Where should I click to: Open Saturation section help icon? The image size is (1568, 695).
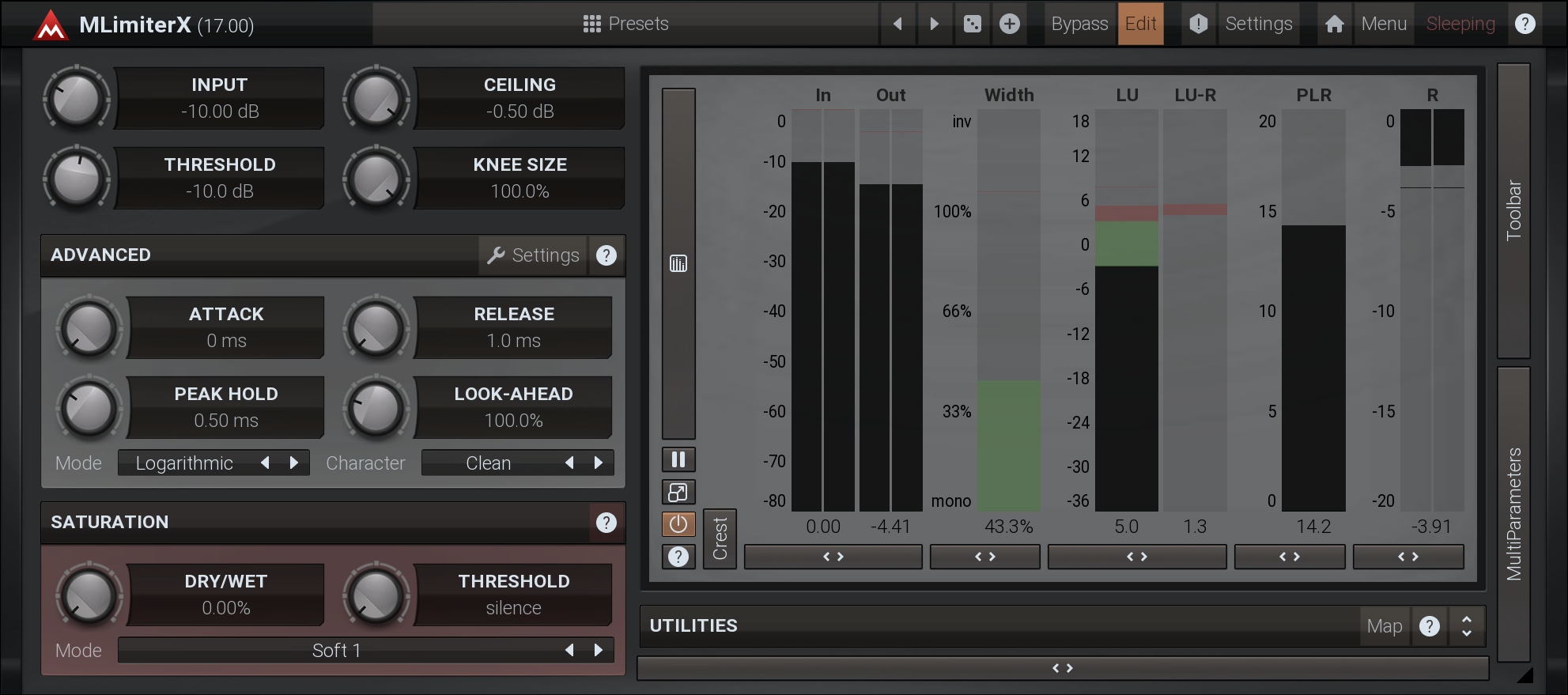pyautogui.click(x=606, y=523)
